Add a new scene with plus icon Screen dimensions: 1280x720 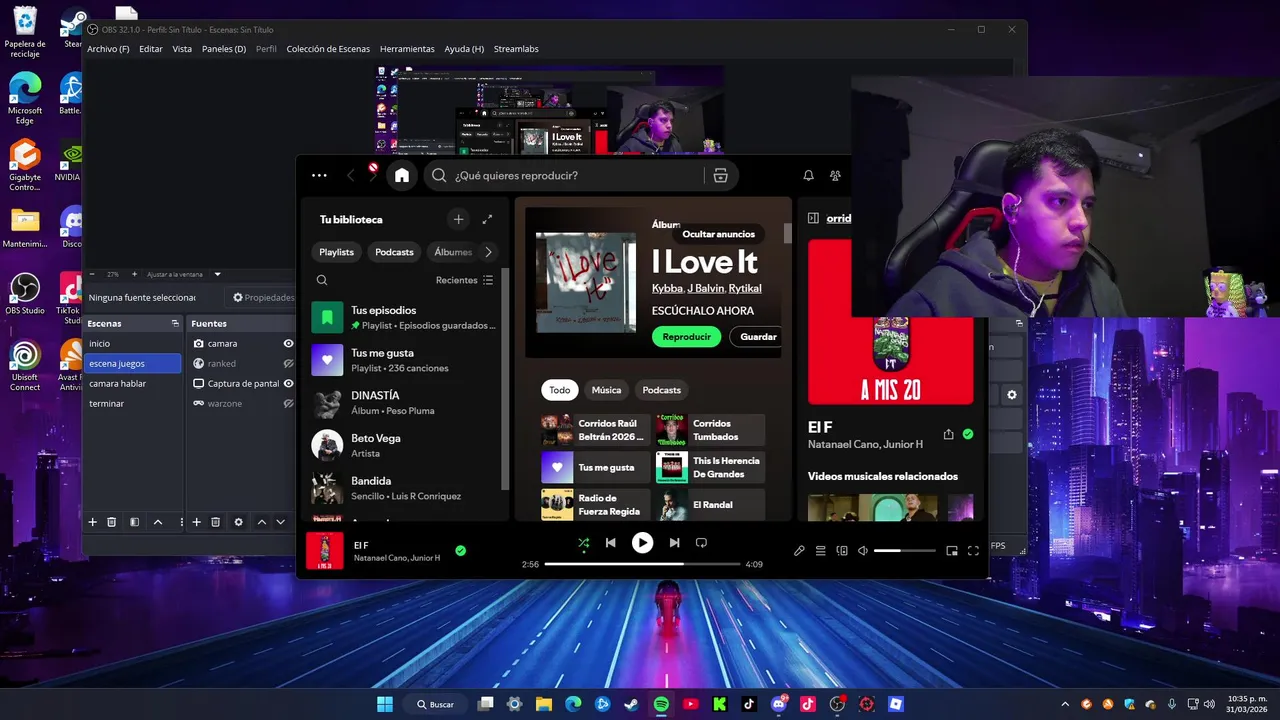tap(93, 522)
